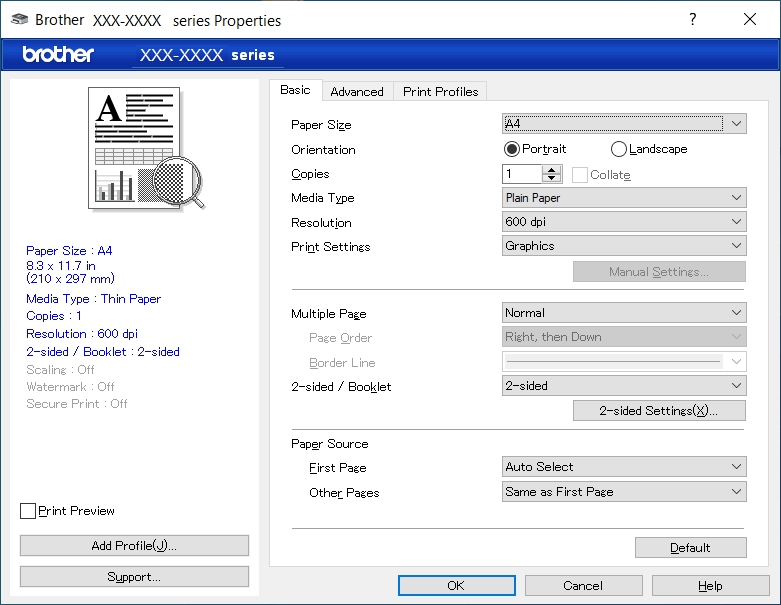Open the 2-sided / Booklet dropdown
Image resolution: width=781 pixels, height=605 pixels.
[x=624, y=385]
